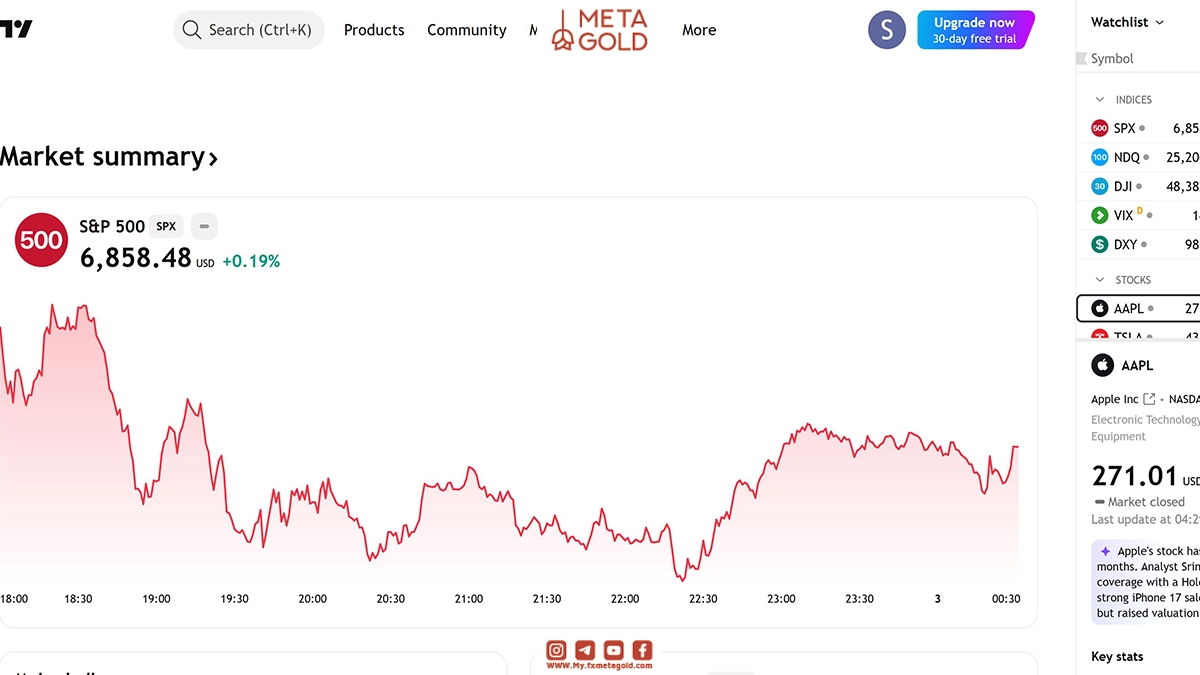Open the Community menu
The height and width of the screenshot is (675, 1200).
click(467, 30)
